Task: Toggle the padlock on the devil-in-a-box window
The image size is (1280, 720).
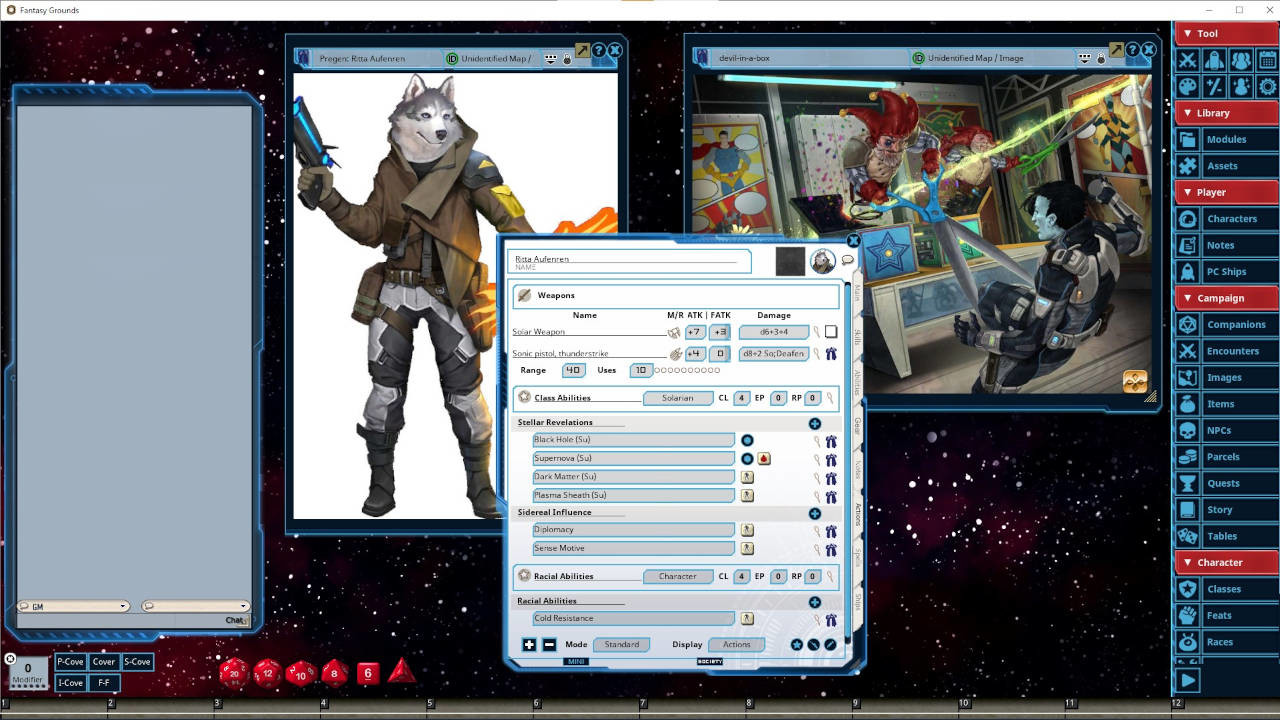Action: [x=1099, y=58]
